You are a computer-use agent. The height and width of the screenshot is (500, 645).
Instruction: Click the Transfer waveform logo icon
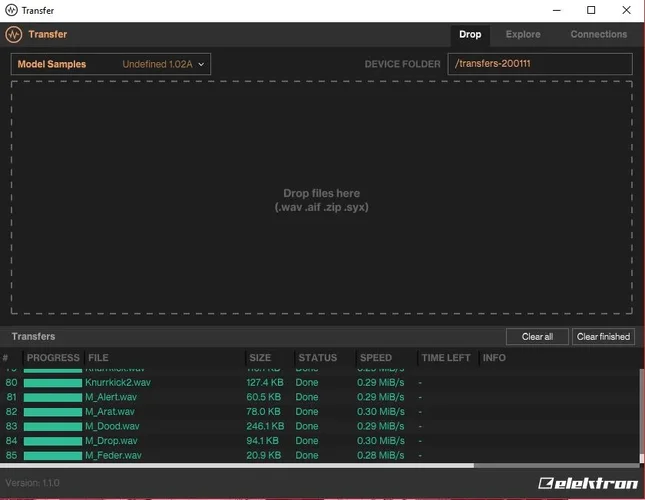(14, 35)
